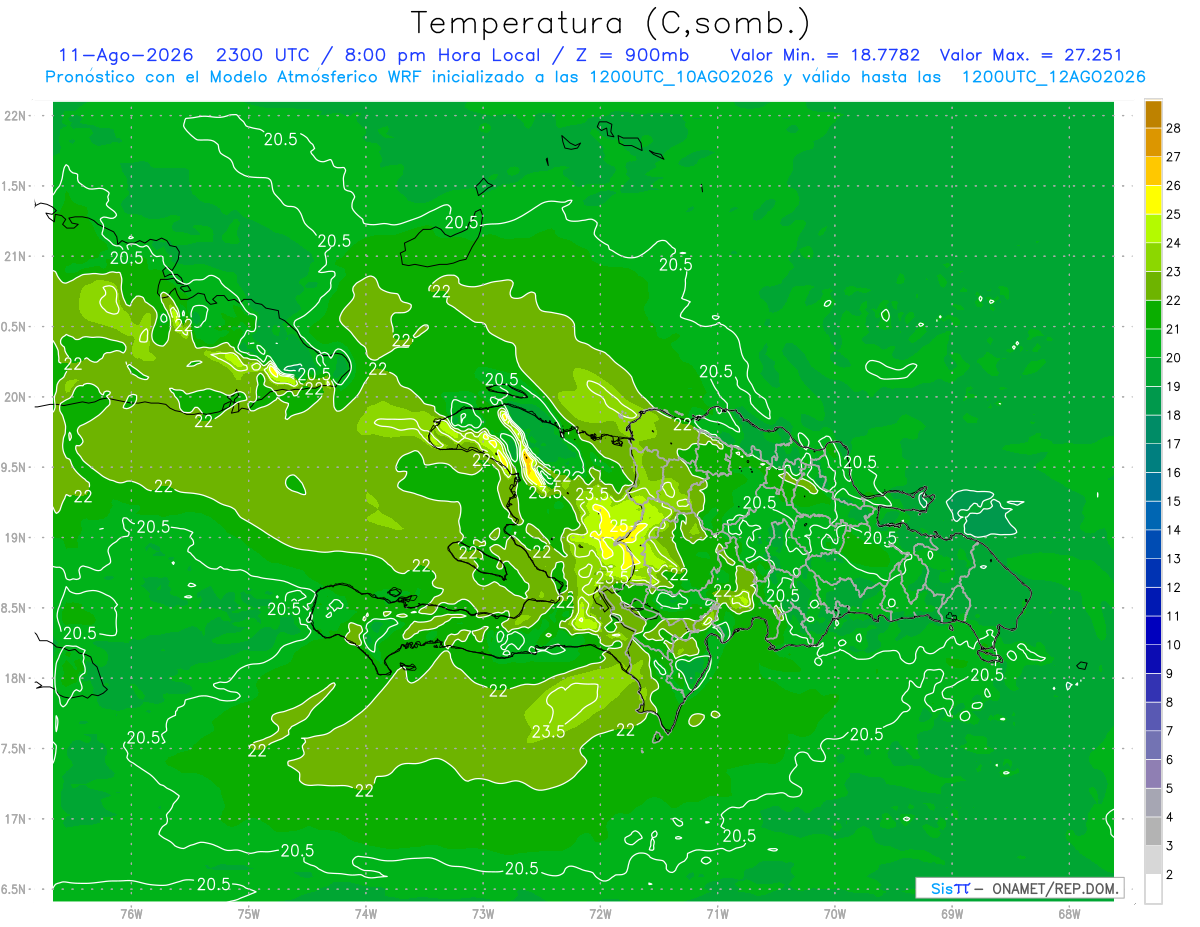Click the "68W" longitude axis label
Viewport: 1200px width, 927px height.
pos(1069,913)
